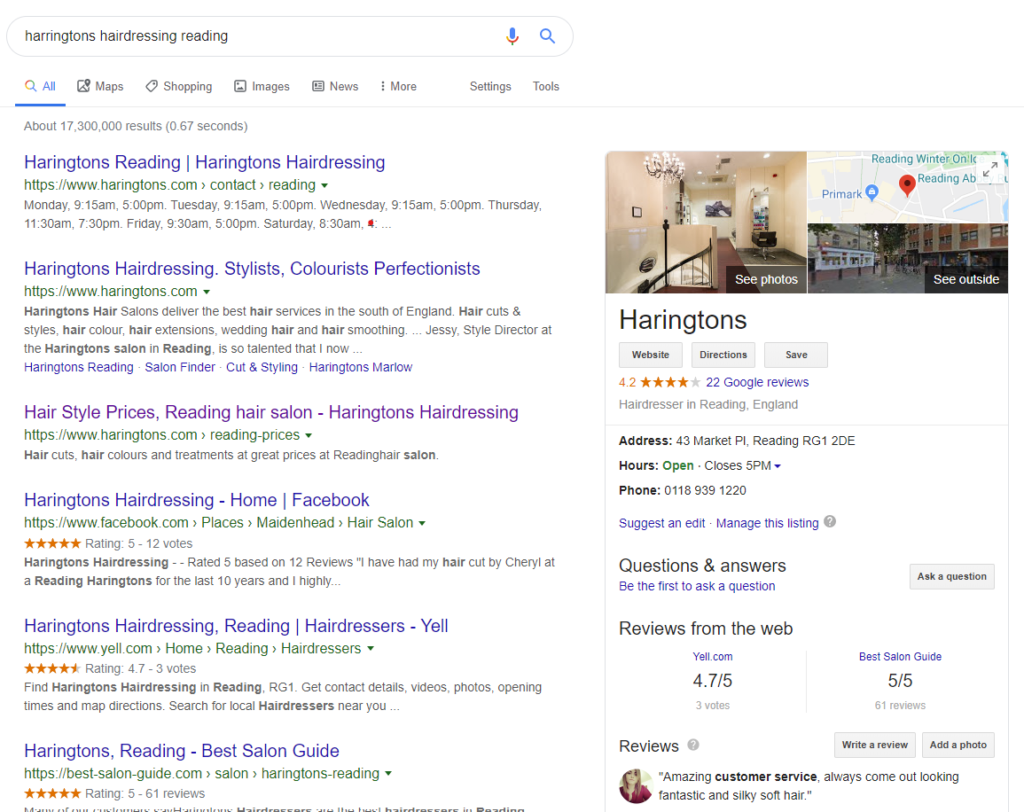Viewport: 1024px width, 812px height.
Task: Expand the map with the fullscreen arrows icon
Action: [x=990, y=169]
